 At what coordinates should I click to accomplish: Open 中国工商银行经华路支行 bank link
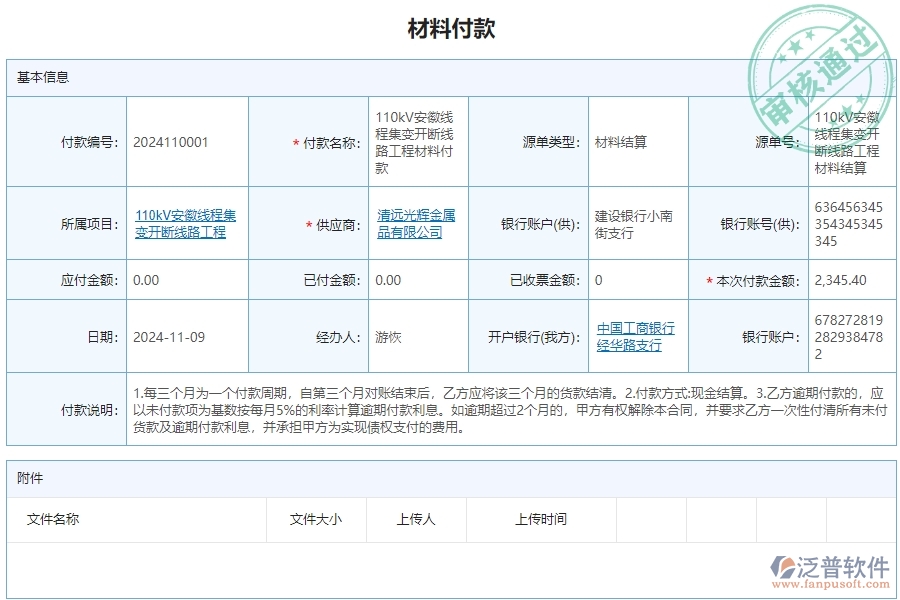[x=635, y=336]
